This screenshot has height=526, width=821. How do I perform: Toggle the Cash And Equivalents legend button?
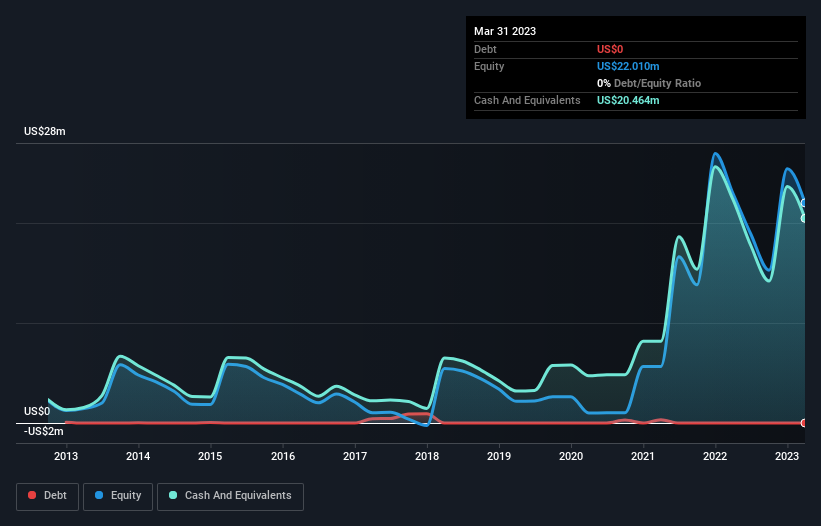click(230, 496)
